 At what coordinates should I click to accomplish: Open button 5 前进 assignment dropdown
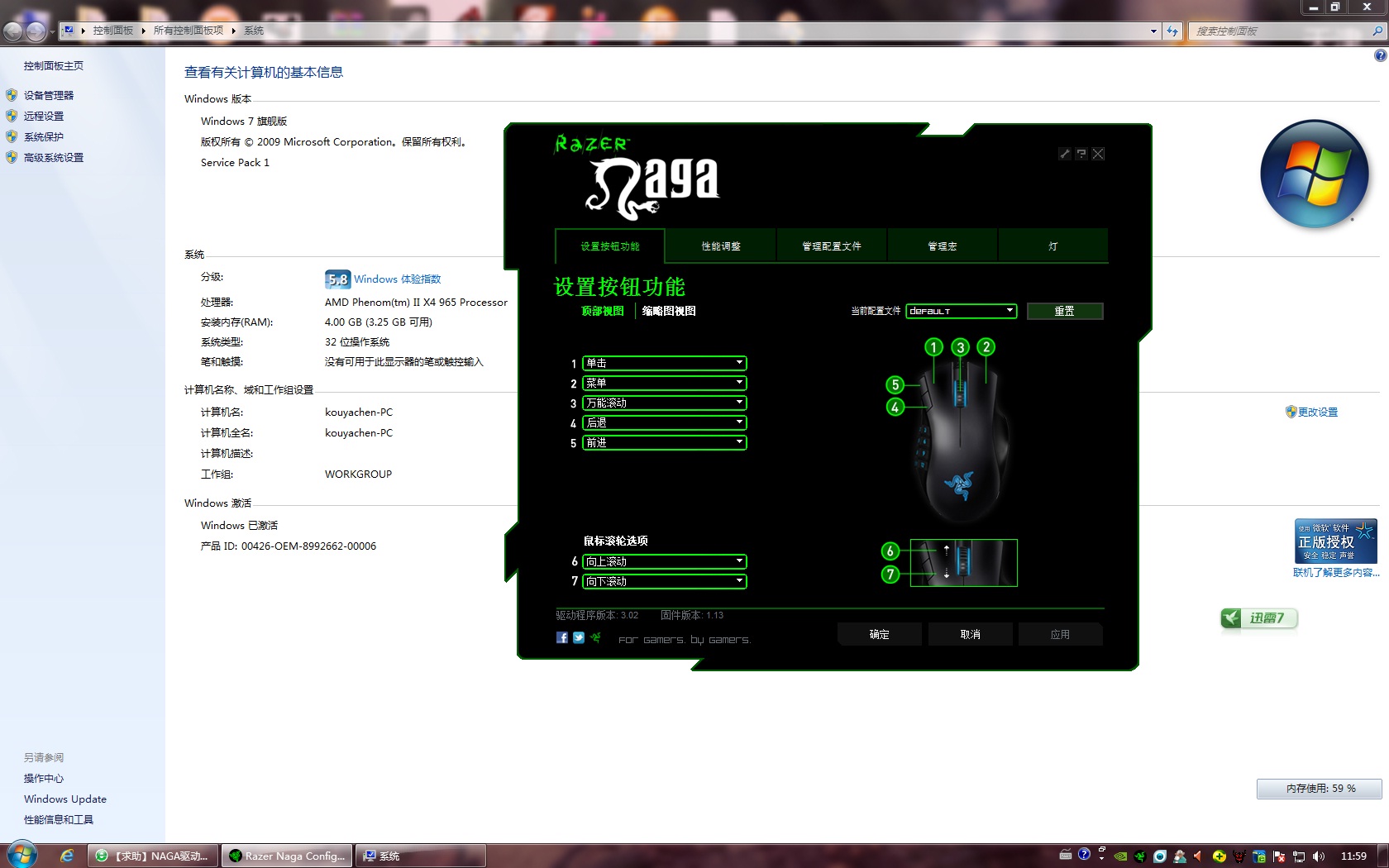click(665, 442)
